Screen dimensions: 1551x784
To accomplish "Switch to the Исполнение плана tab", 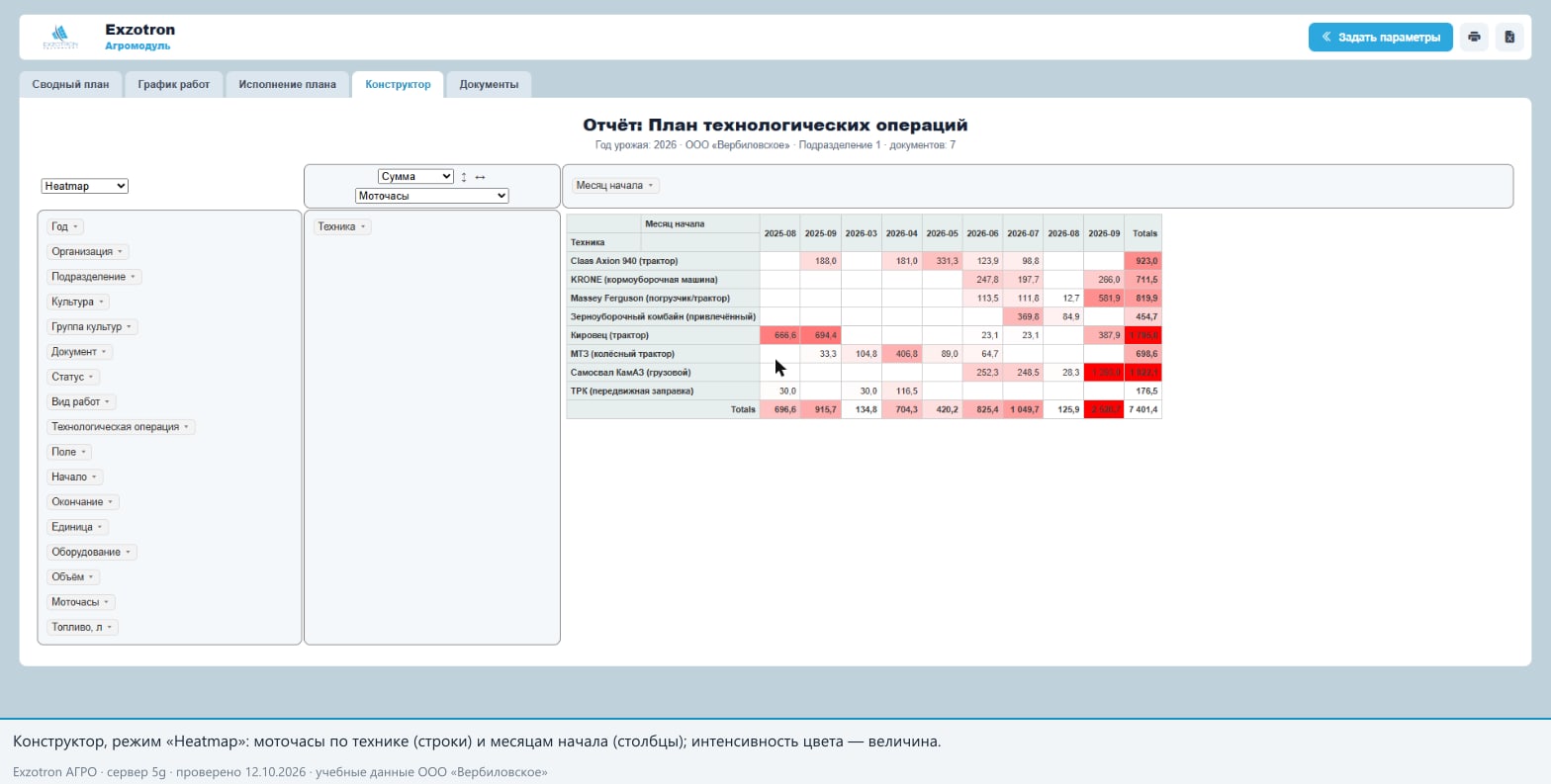I will click(x=287, y=84).
